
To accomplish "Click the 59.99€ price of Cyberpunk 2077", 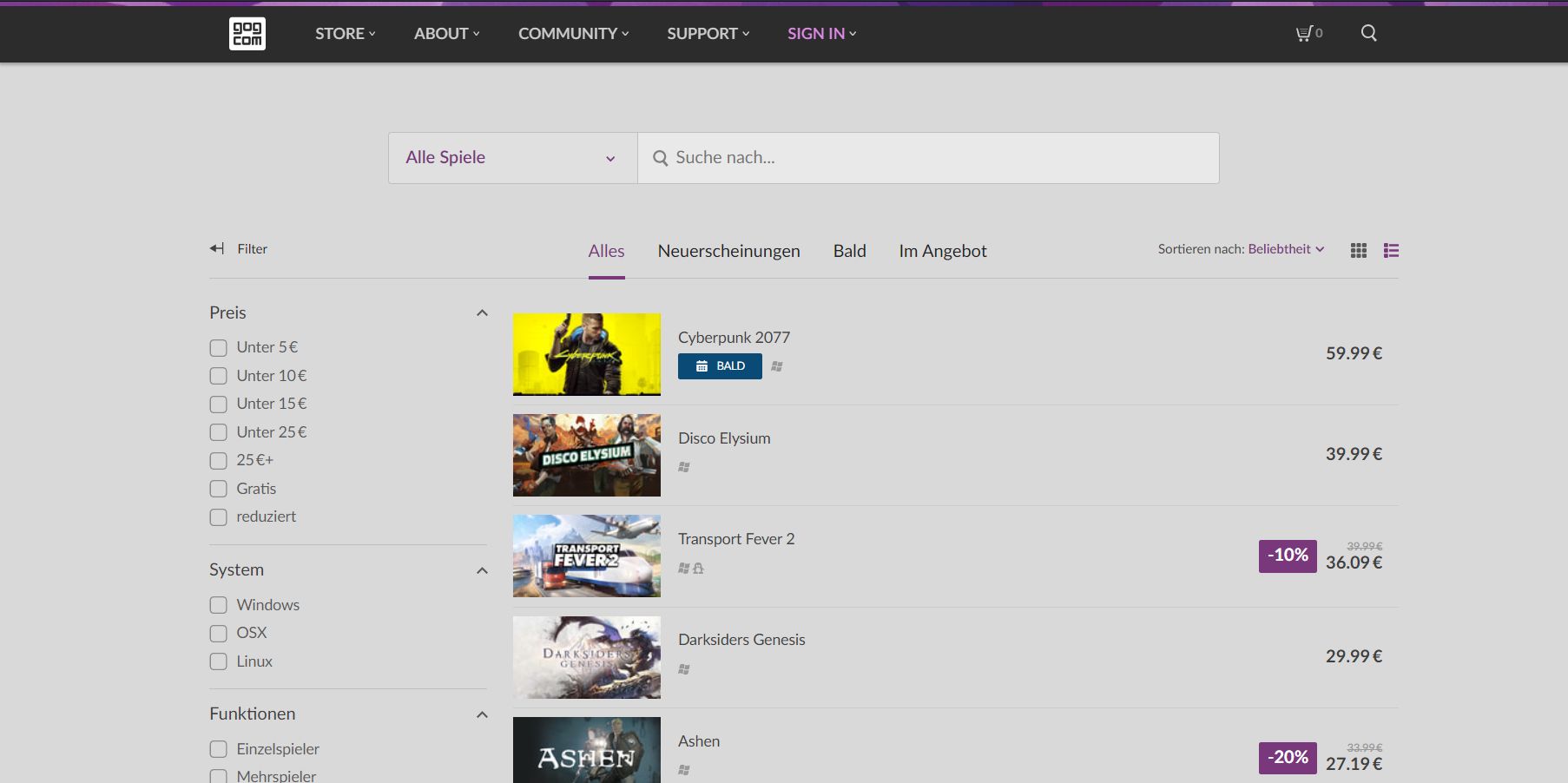I will (x=1354, y=353).
